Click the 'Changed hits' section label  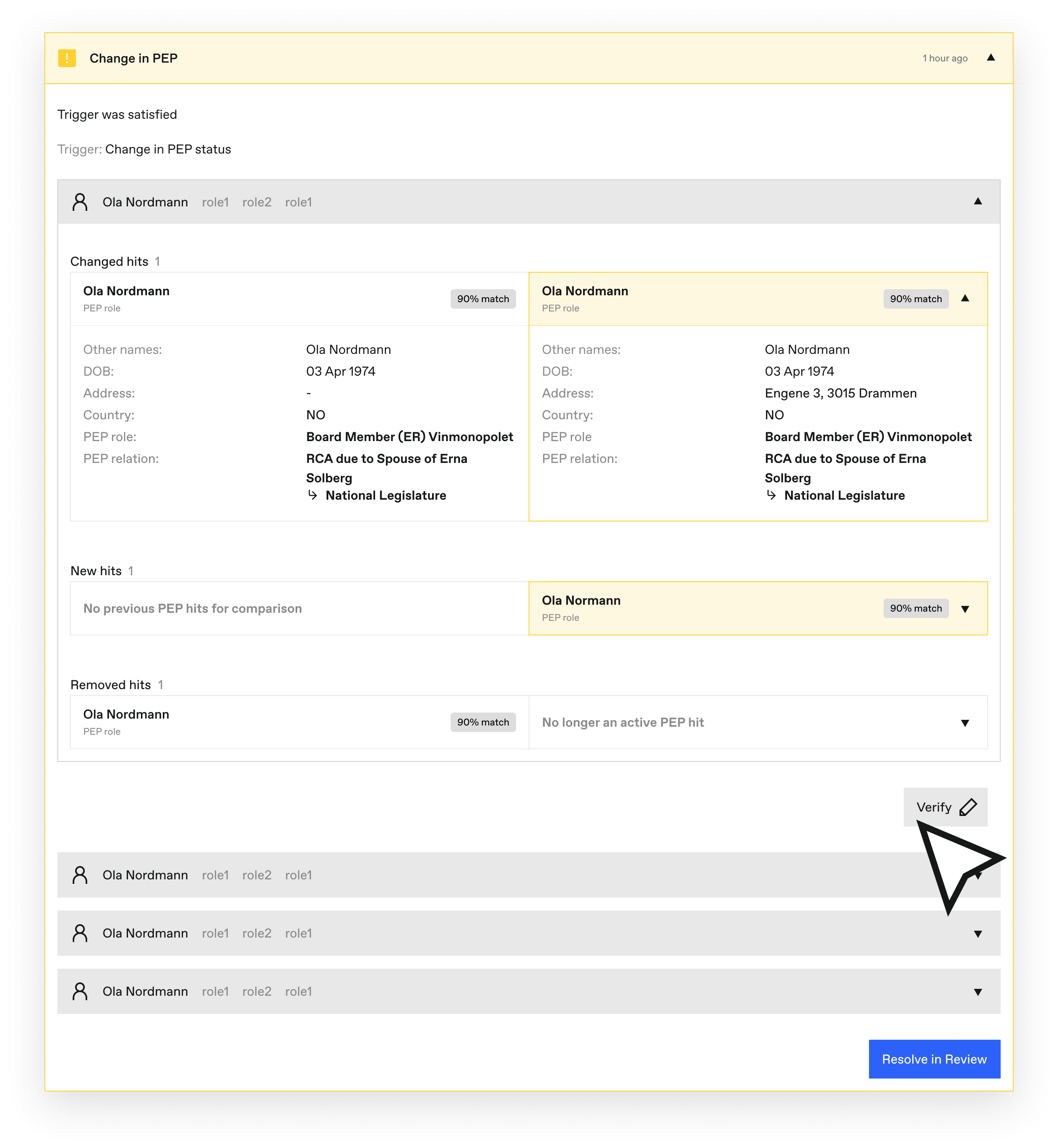109,261
